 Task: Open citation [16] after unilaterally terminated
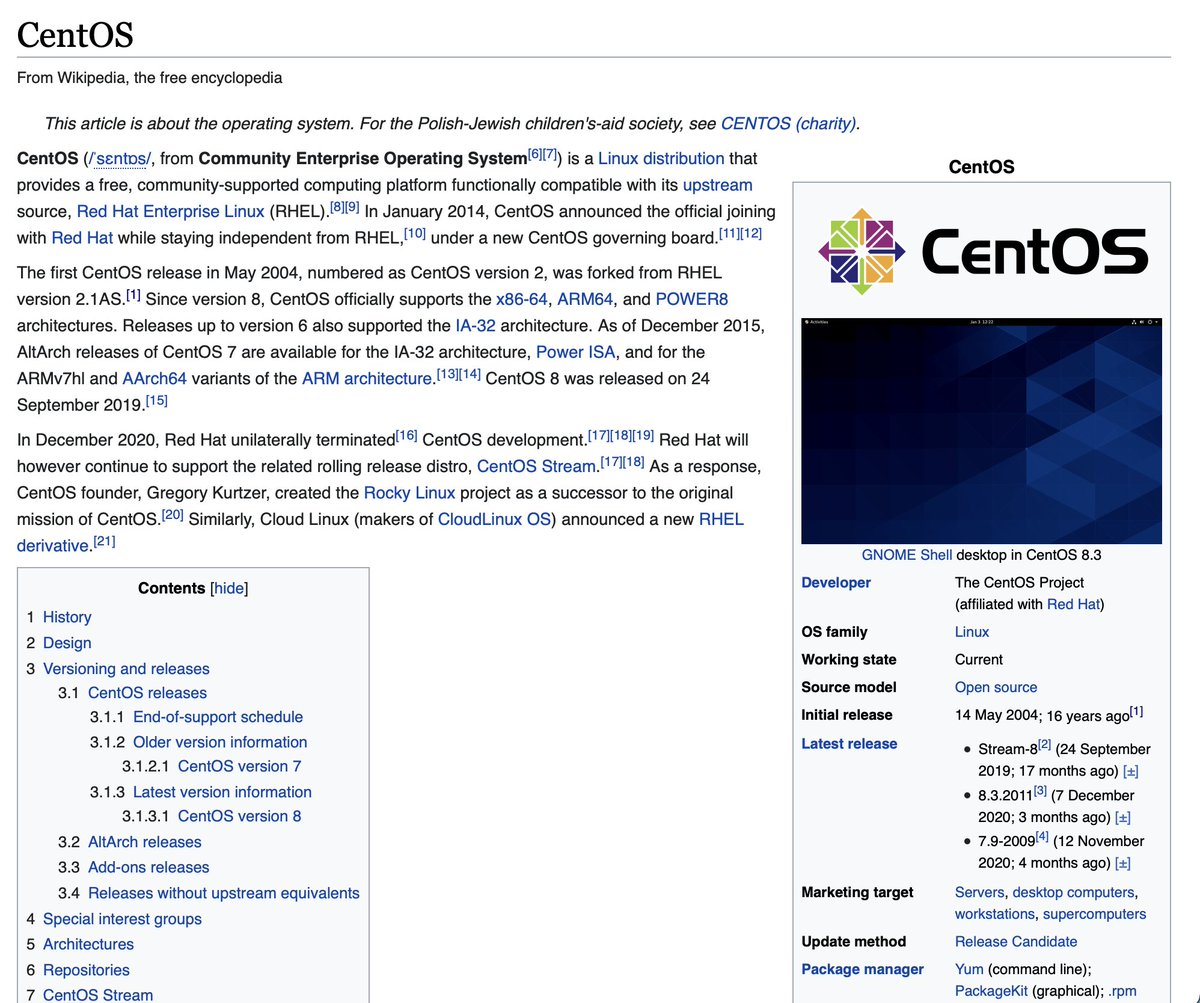[407, 436]
